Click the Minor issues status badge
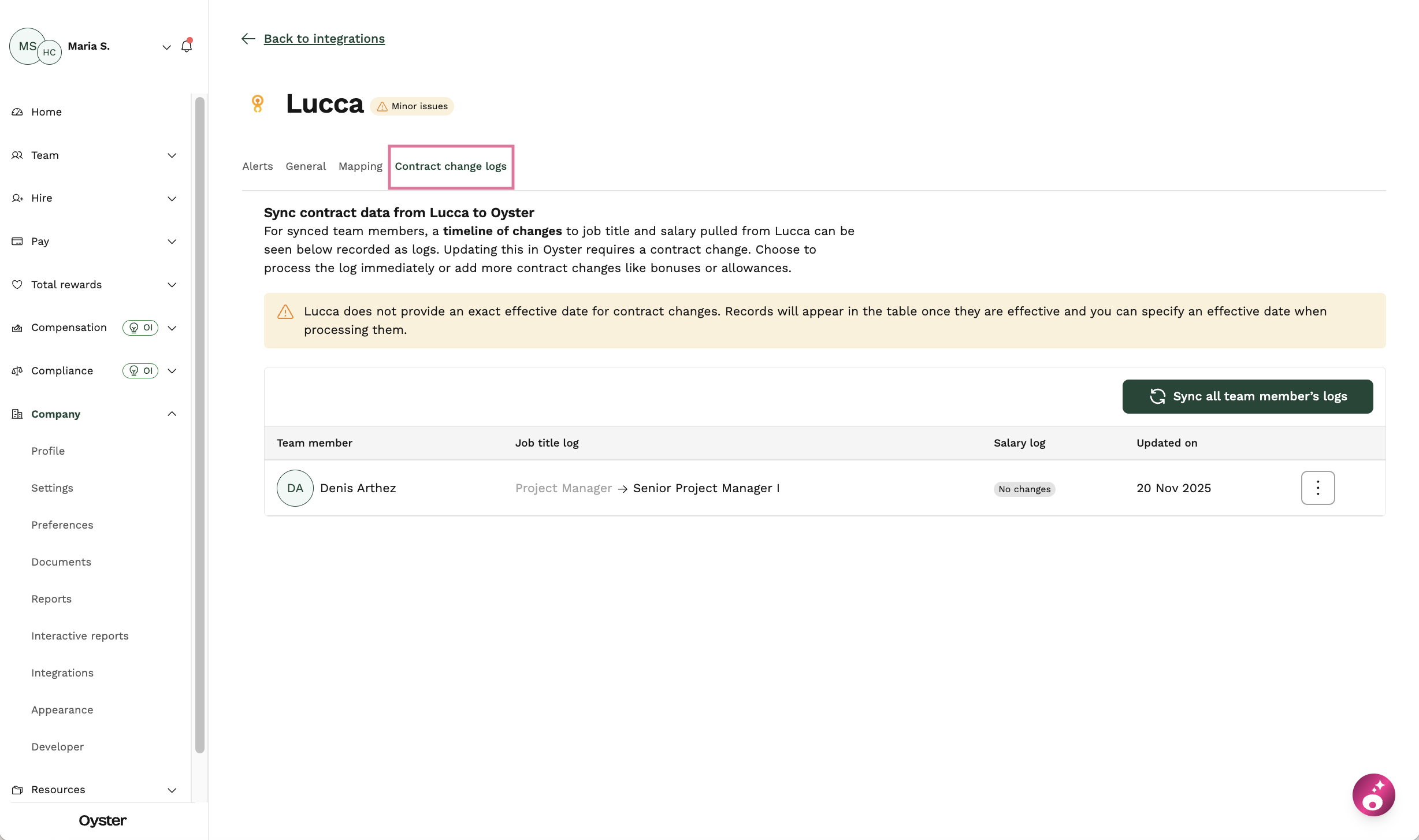The width and height of the screenshot is (1419, 840). 412,106
